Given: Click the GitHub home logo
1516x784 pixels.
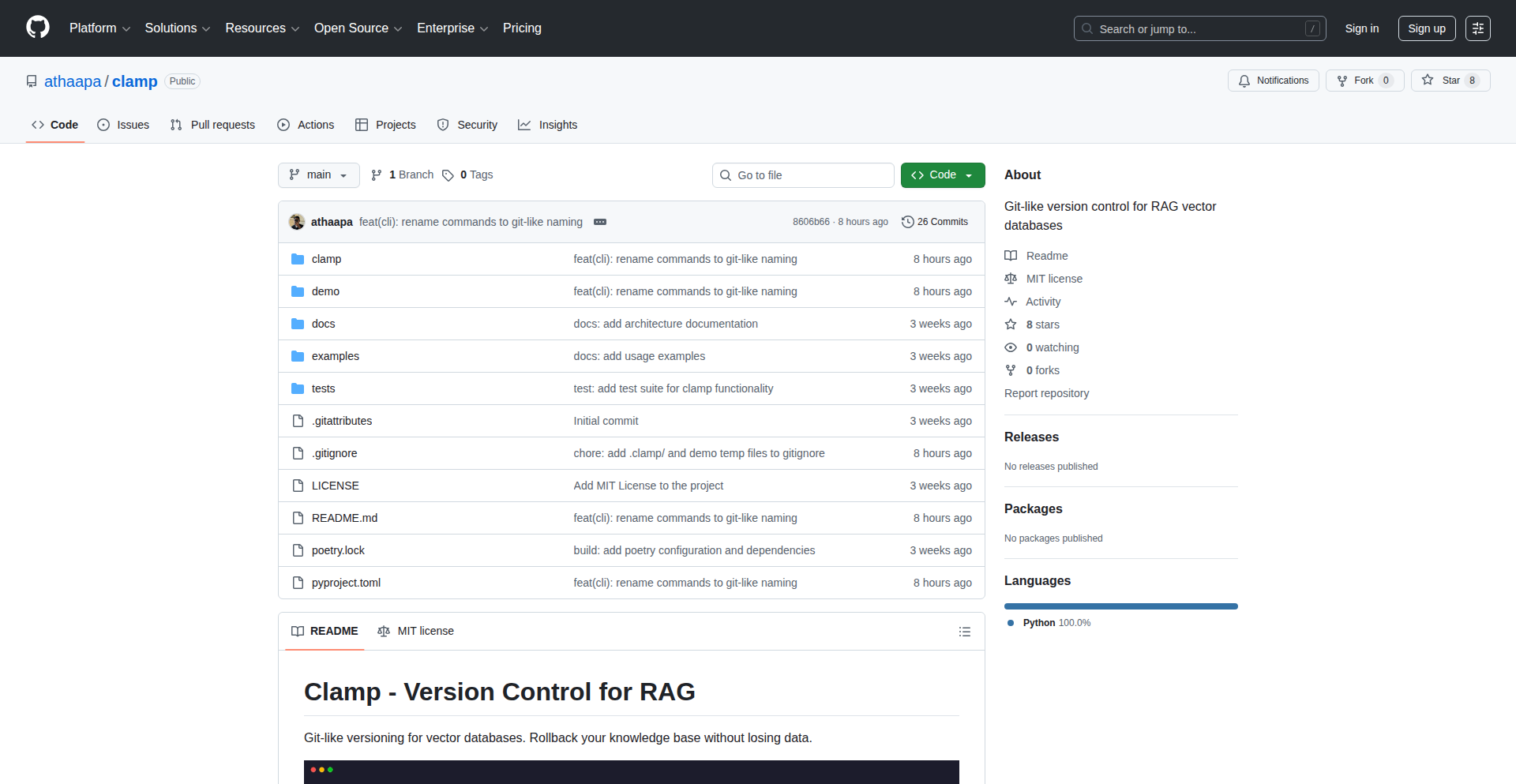Looking at the screenshot, I should click(x=36, y=28).
